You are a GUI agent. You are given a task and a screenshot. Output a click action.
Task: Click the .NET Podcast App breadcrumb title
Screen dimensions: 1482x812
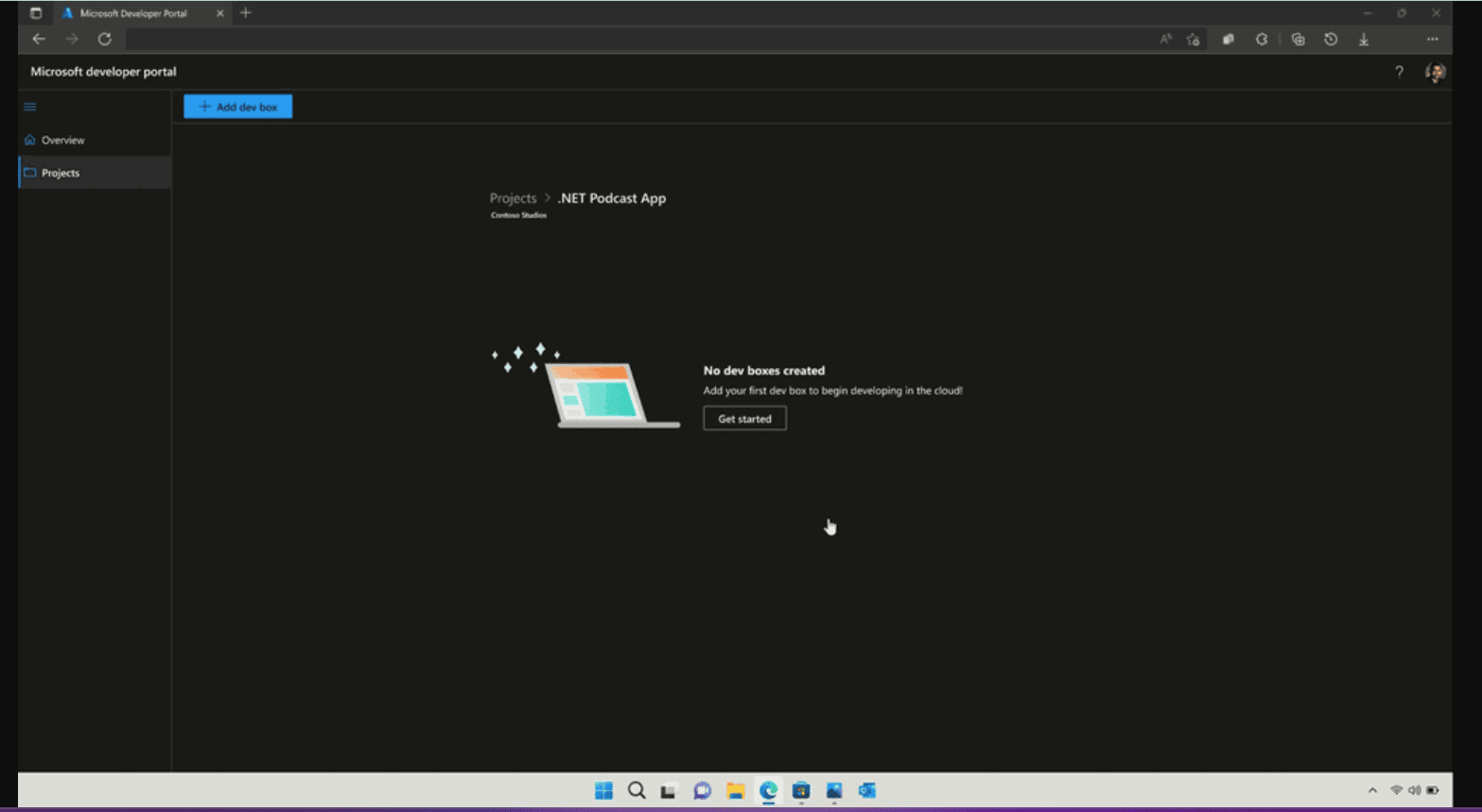pos(612,199)
